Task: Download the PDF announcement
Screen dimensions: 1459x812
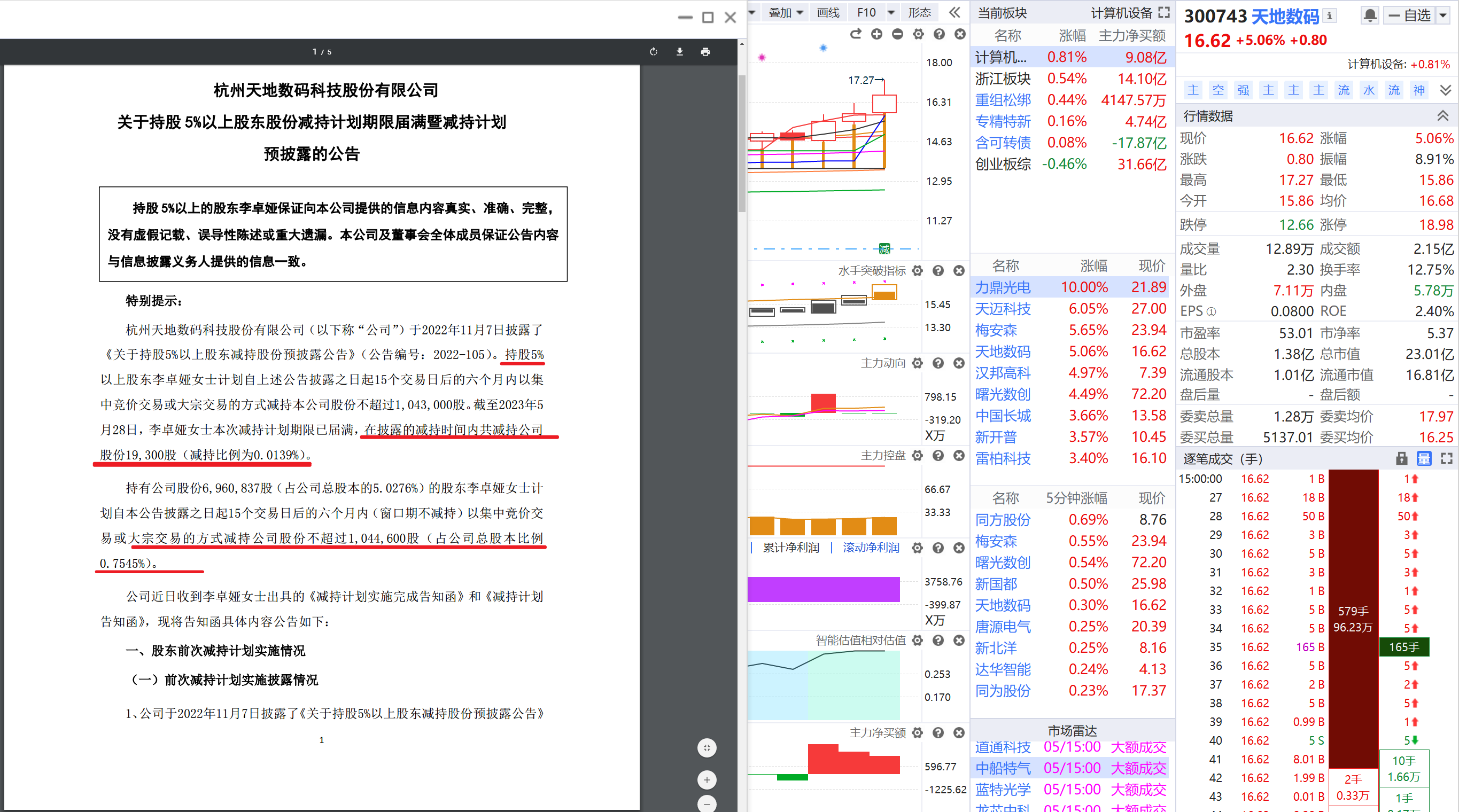Action: pyautogui.click(x=679, y=51)
